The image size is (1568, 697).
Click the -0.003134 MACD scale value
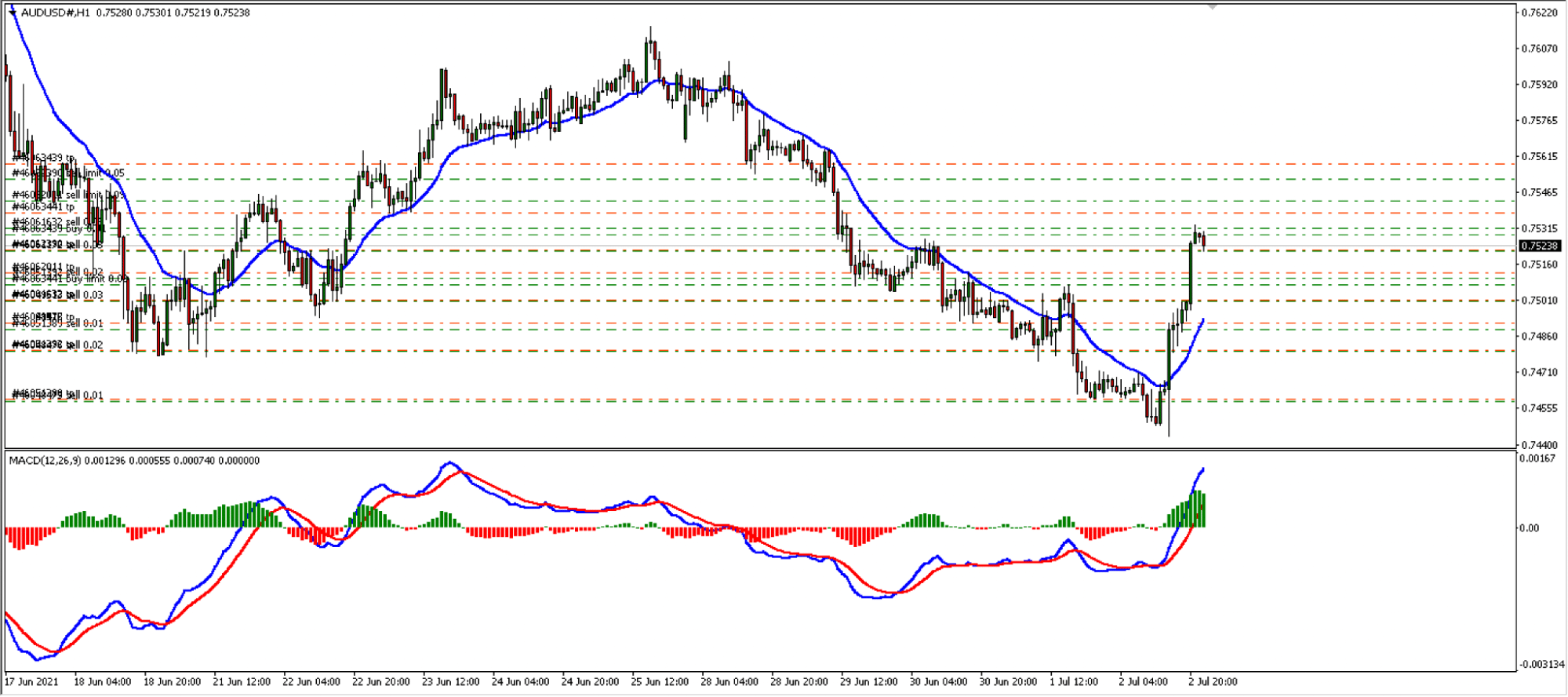[x=1541, y=665]
